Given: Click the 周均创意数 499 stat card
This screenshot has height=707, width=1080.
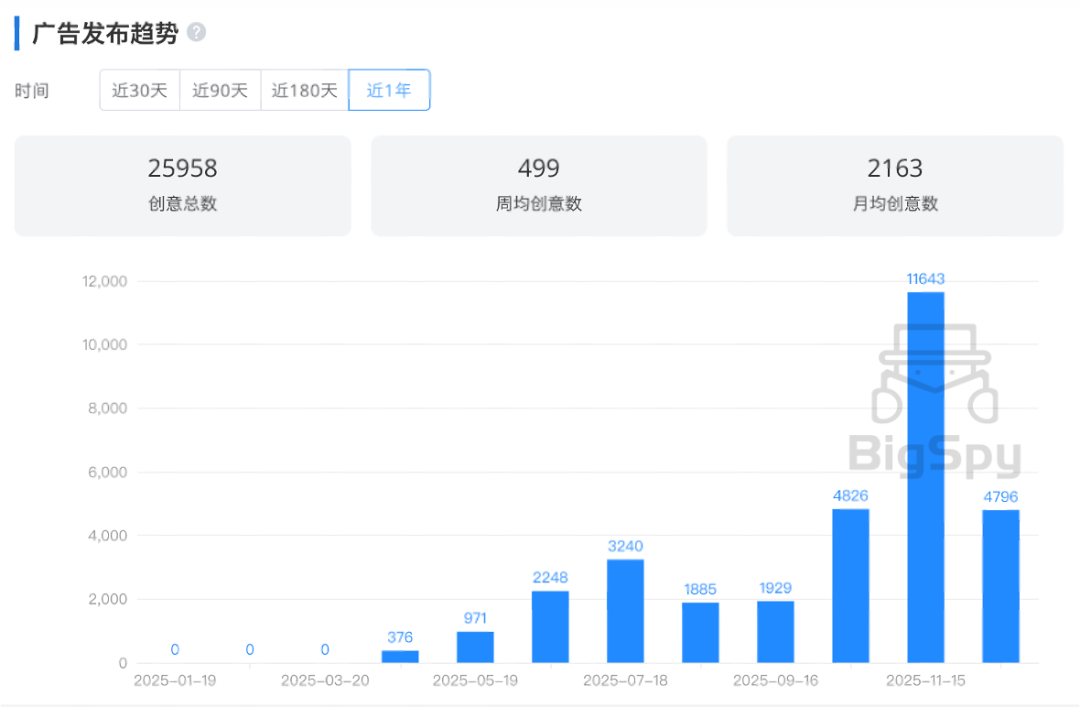Looking at the screenshot, I should point(539,186).
